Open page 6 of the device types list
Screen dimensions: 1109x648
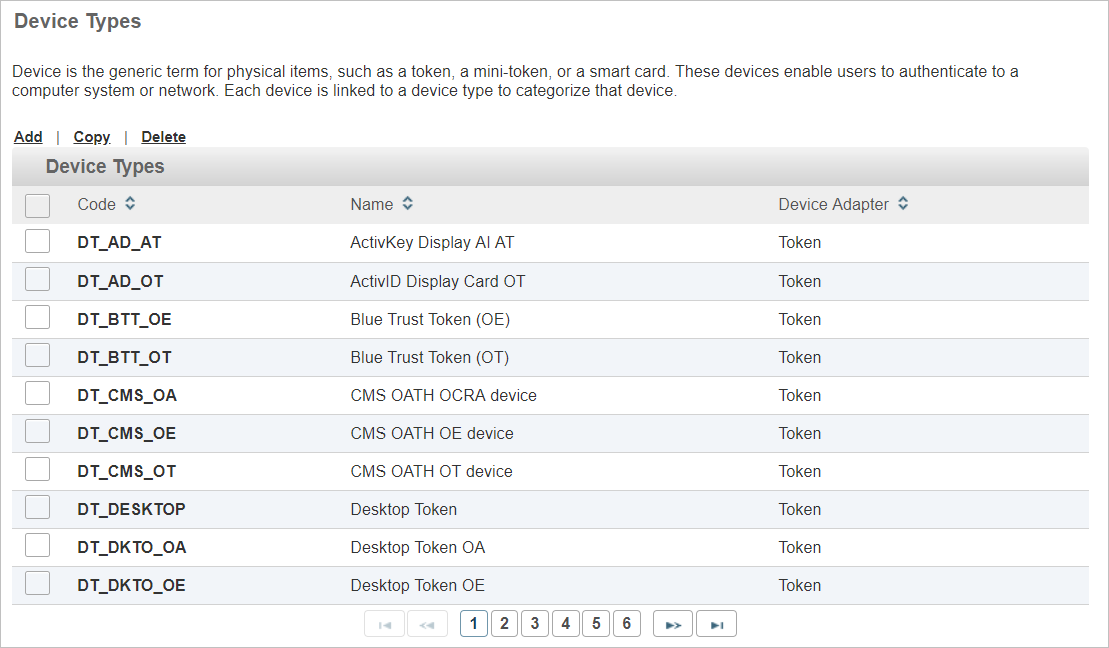[x=627, y=623]
